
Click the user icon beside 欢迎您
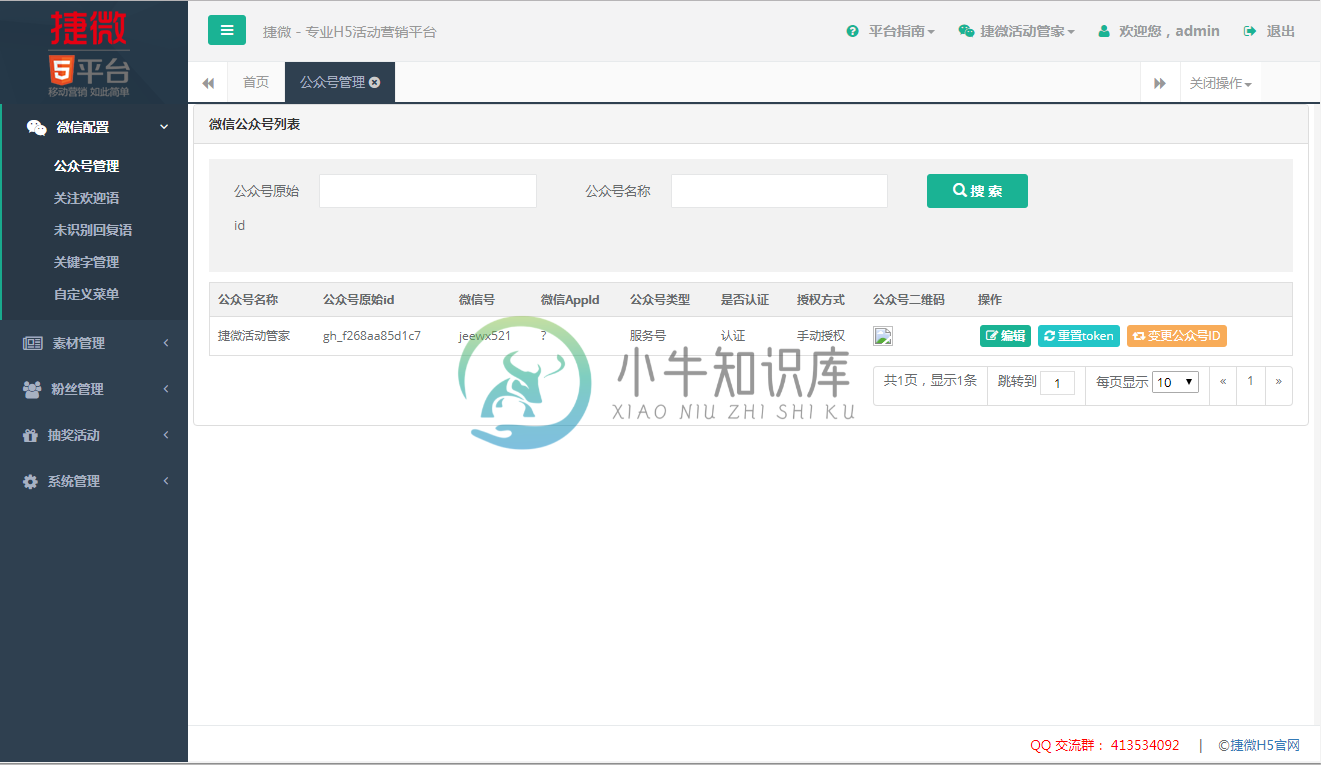[x=1104, y=31]
